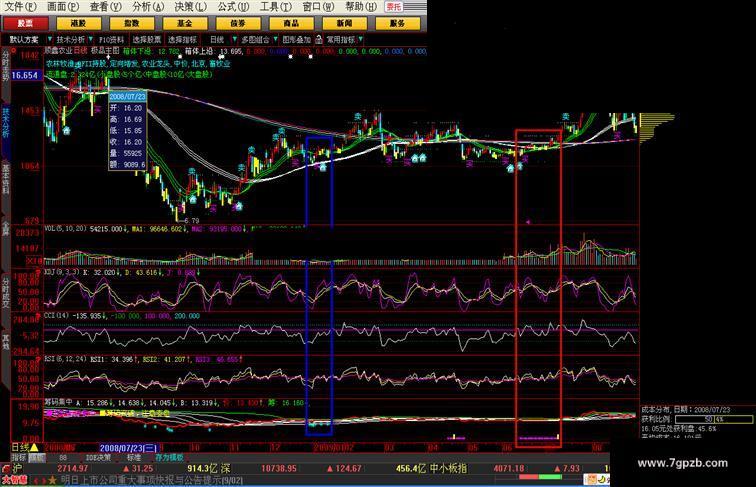This screenshot has height=487, width=756.
Task: Open the F10资料 toolbar item
Action: point(111,40)
